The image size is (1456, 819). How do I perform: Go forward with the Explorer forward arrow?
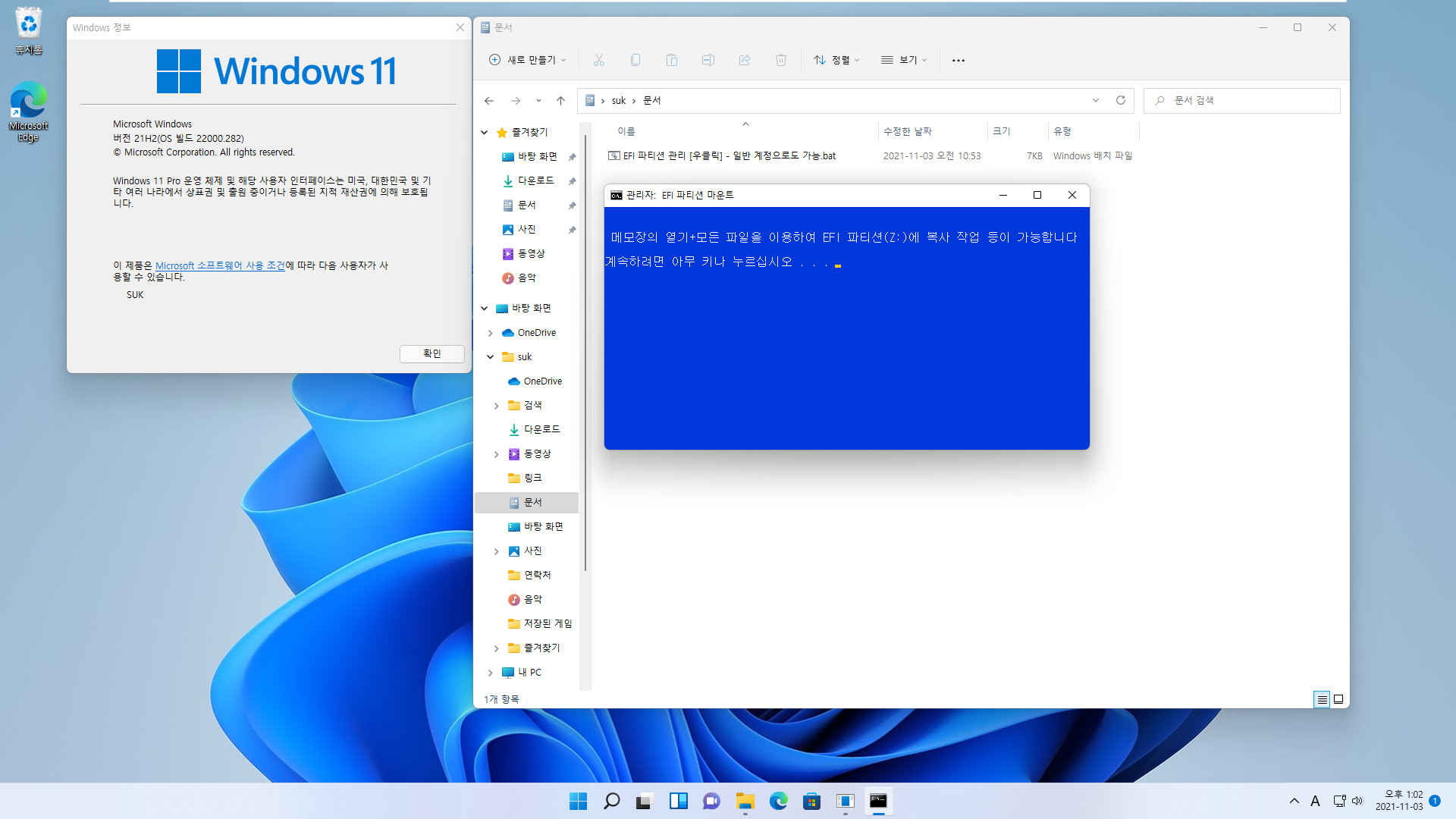tap(516, 100)
